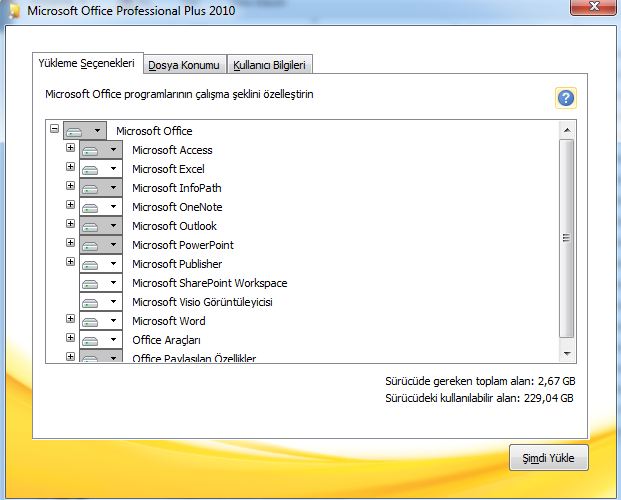This screenshot has width=621, height=500.
Task: Switch to Yükleme Seçenekleri tab
Action: 87,63
